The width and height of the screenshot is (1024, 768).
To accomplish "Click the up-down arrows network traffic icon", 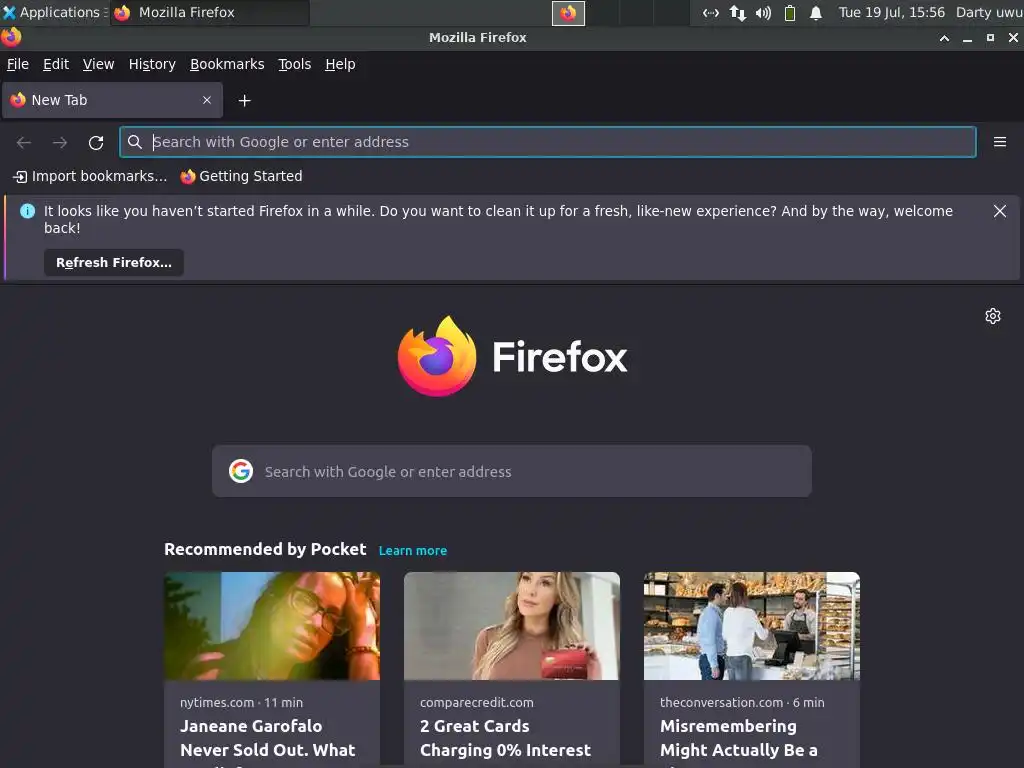I will (737, 12).
